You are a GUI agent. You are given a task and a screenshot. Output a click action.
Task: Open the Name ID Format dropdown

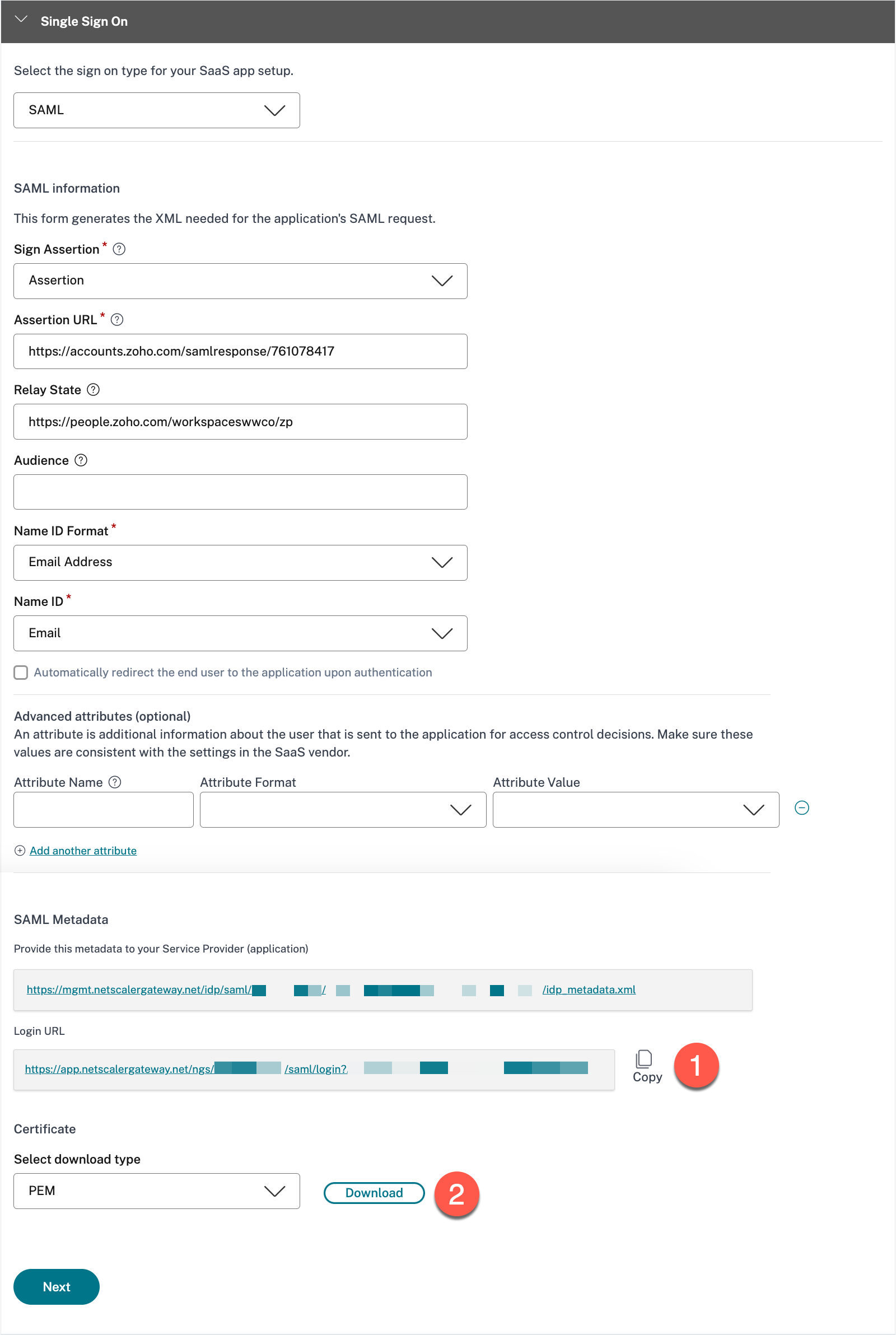point(240,563)
